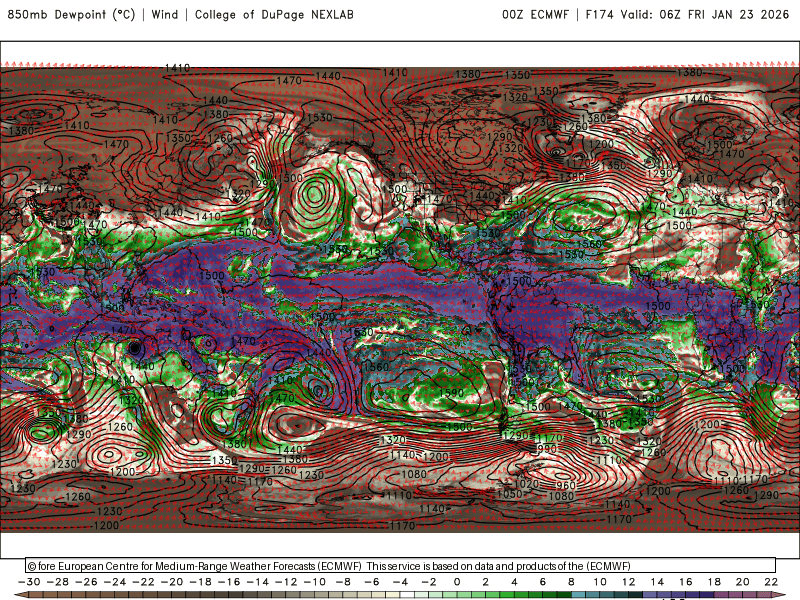Click the 'Wind' label in header
Image resolution: width=800 pixels, height=600 pixels.
tap(165, 14)
